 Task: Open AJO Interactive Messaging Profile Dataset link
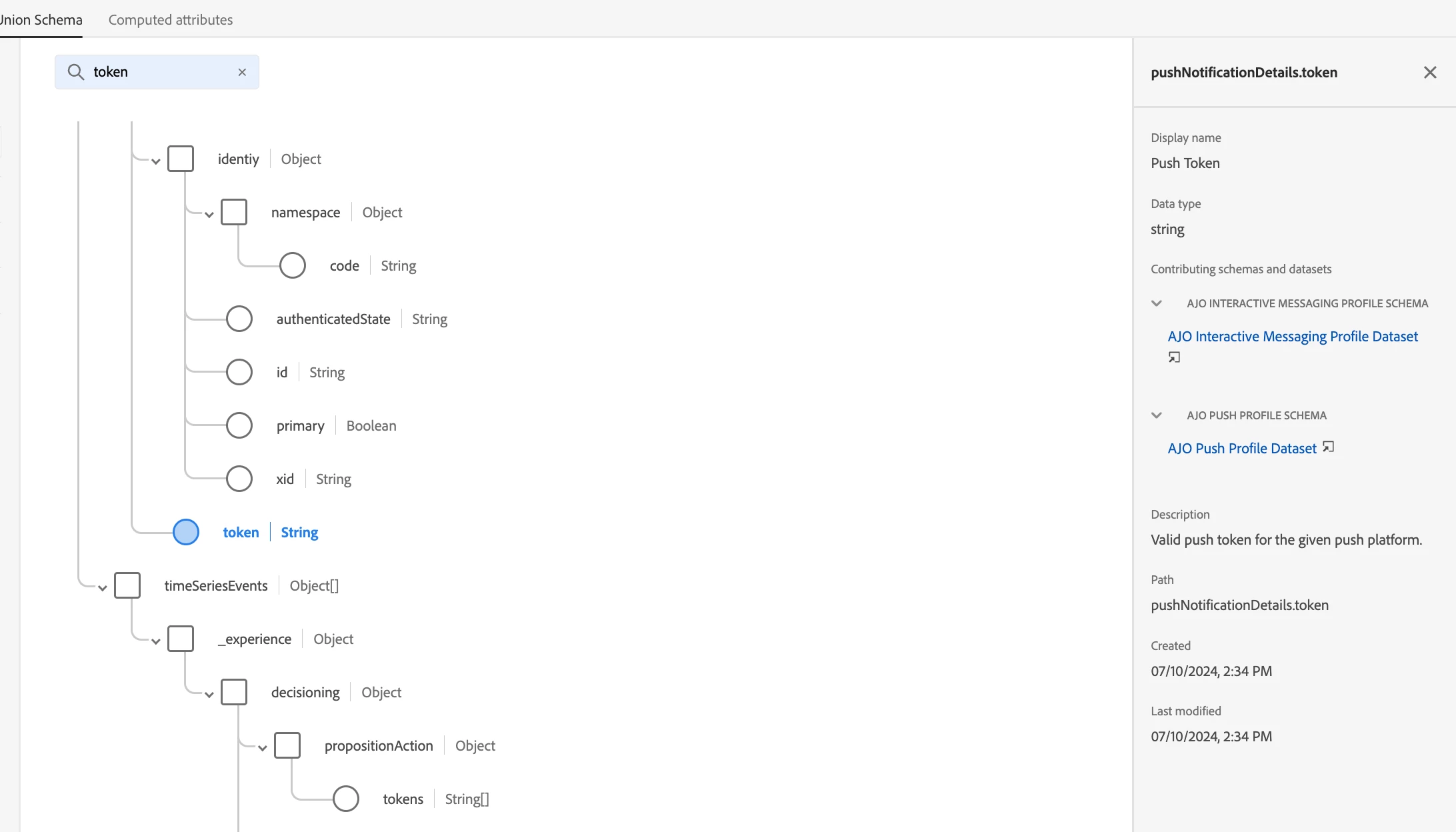click(1292, 337)
